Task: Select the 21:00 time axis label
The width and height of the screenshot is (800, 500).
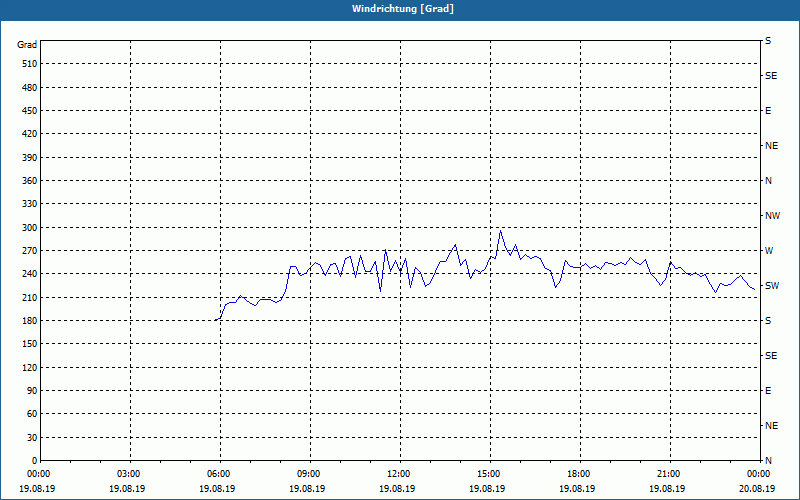Action: point(667,474)
